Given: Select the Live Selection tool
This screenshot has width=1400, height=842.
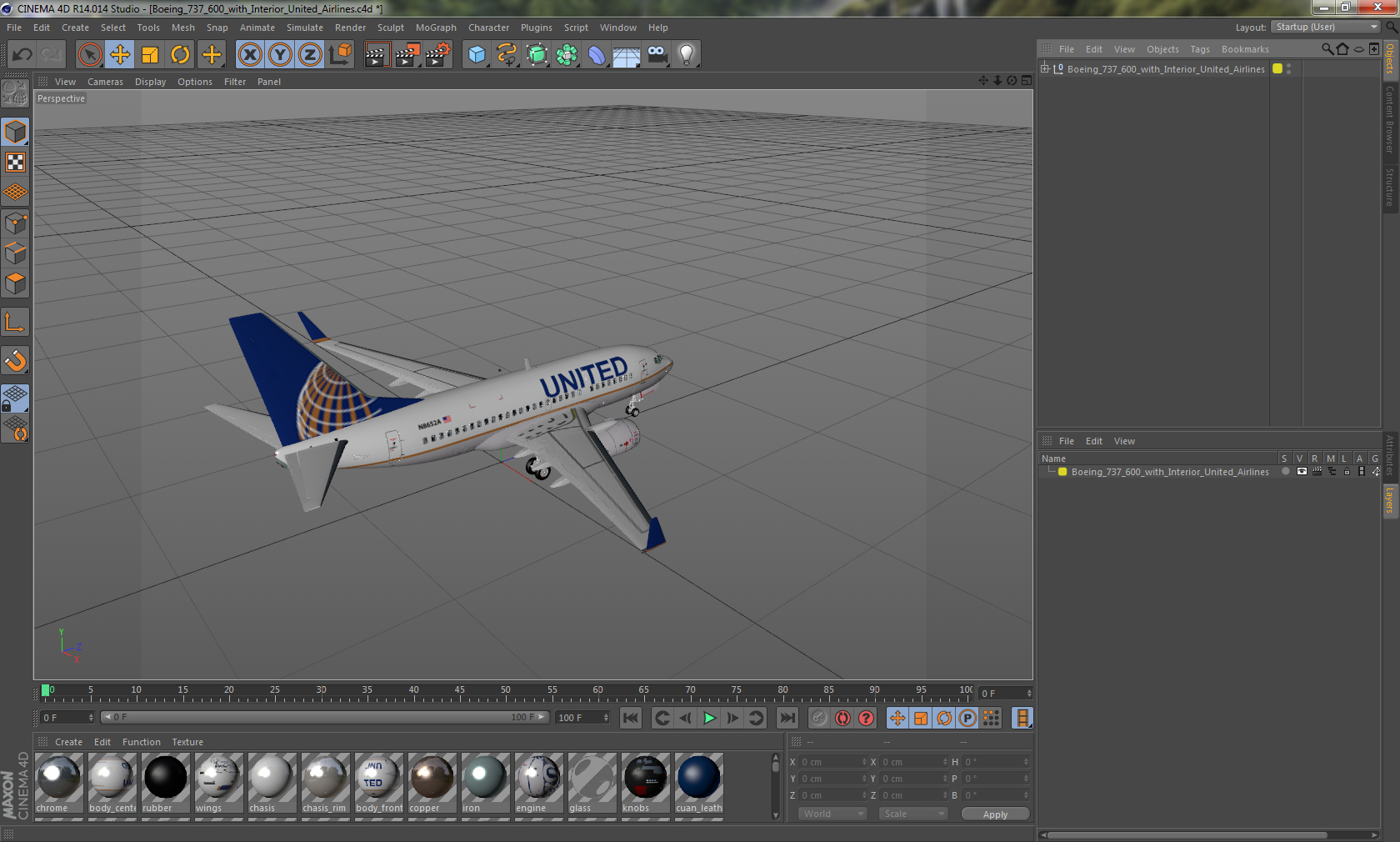Looking at the screenshot, I should (89, 55).
